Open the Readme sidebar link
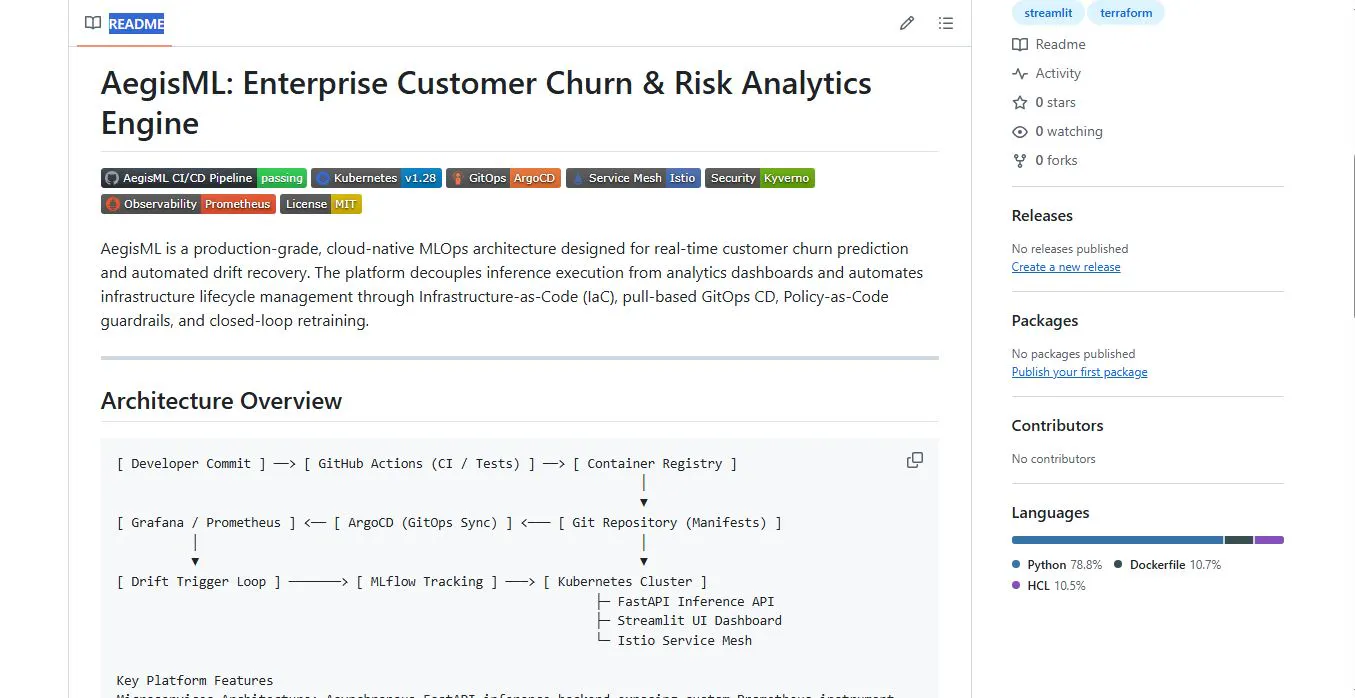The image size is (1355, 698). click(x=1060, y=44)
